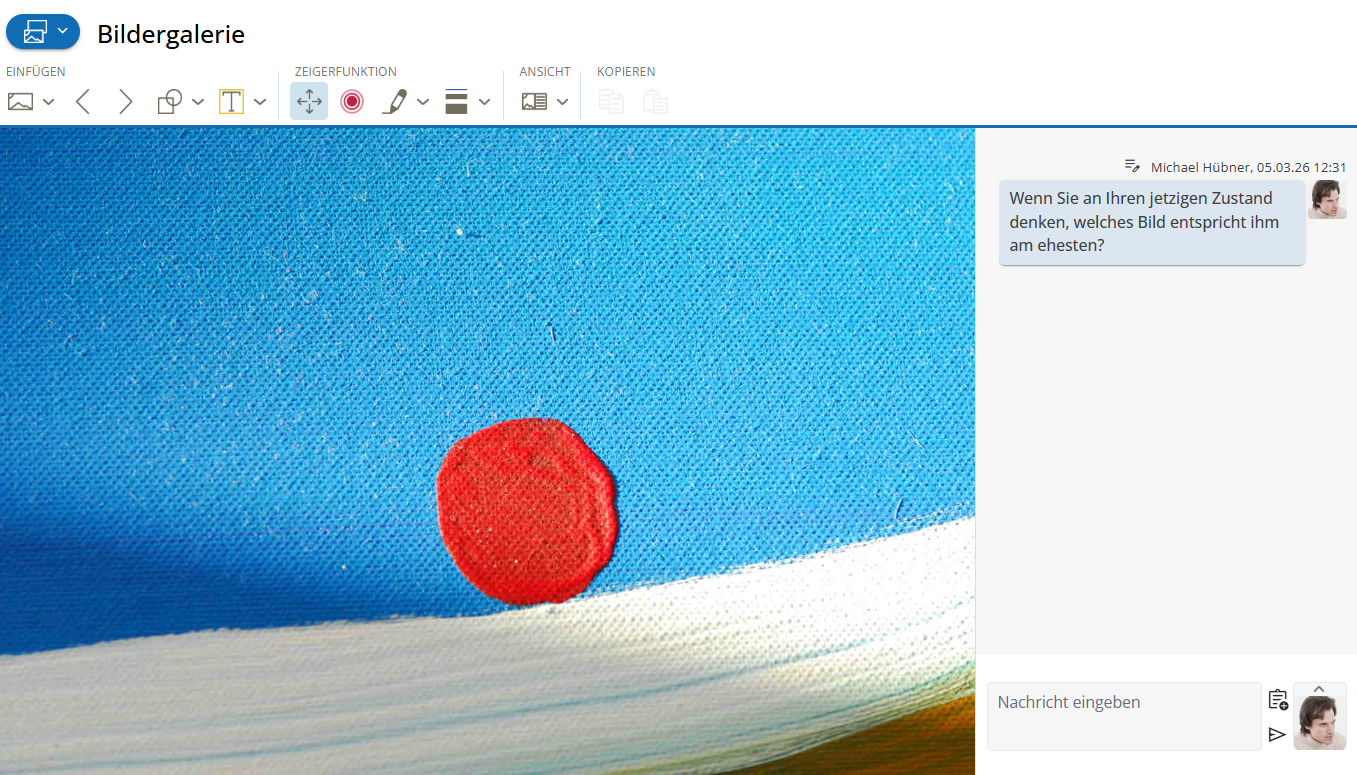Click the insert image icon

(20, 101)
